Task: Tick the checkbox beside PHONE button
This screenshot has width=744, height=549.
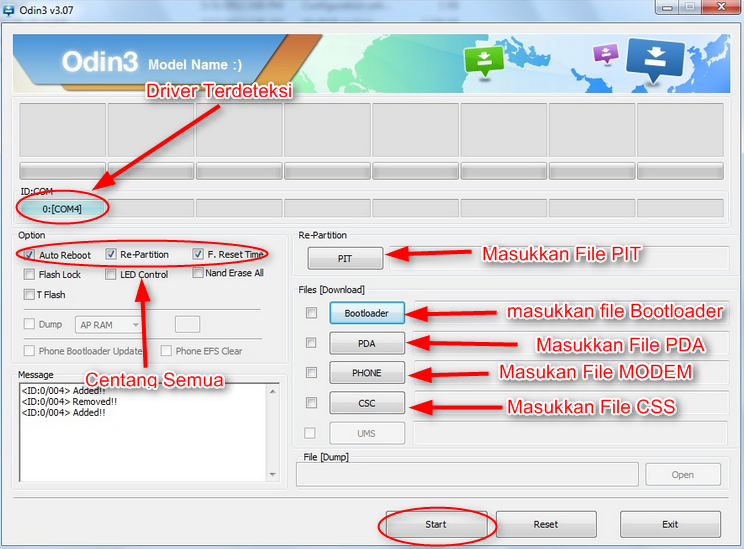Action: click(311, 372)
